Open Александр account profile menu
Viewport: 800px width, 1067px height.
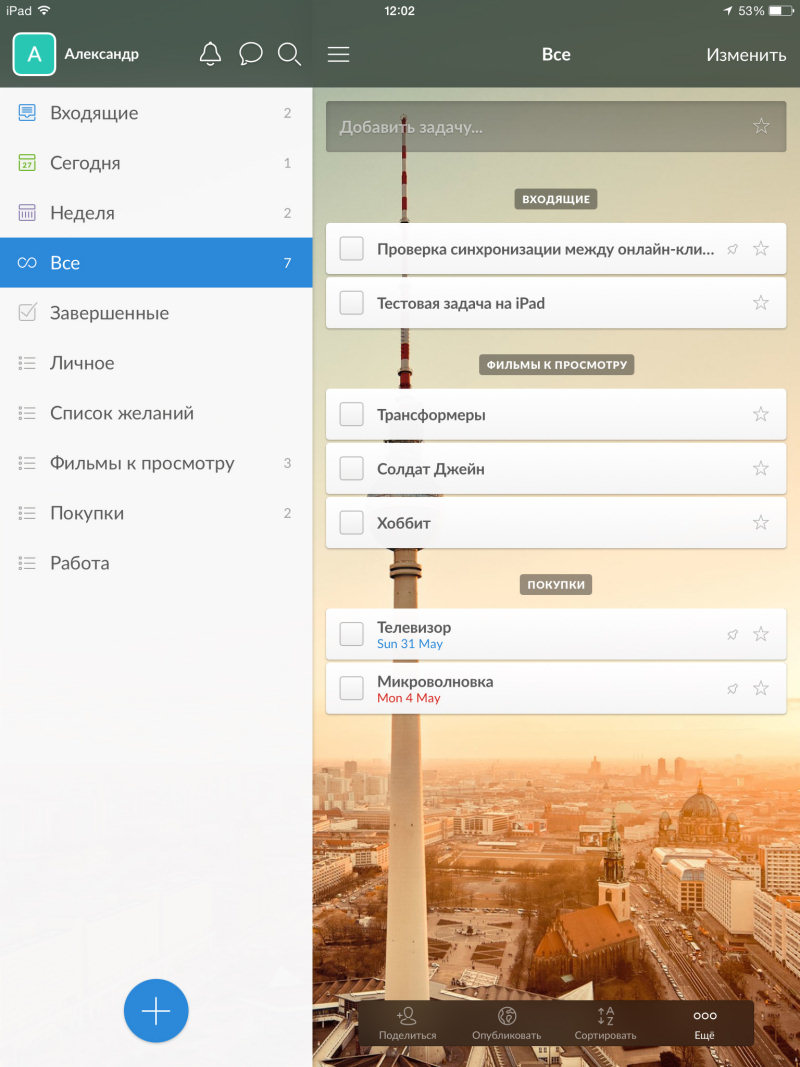100,54
